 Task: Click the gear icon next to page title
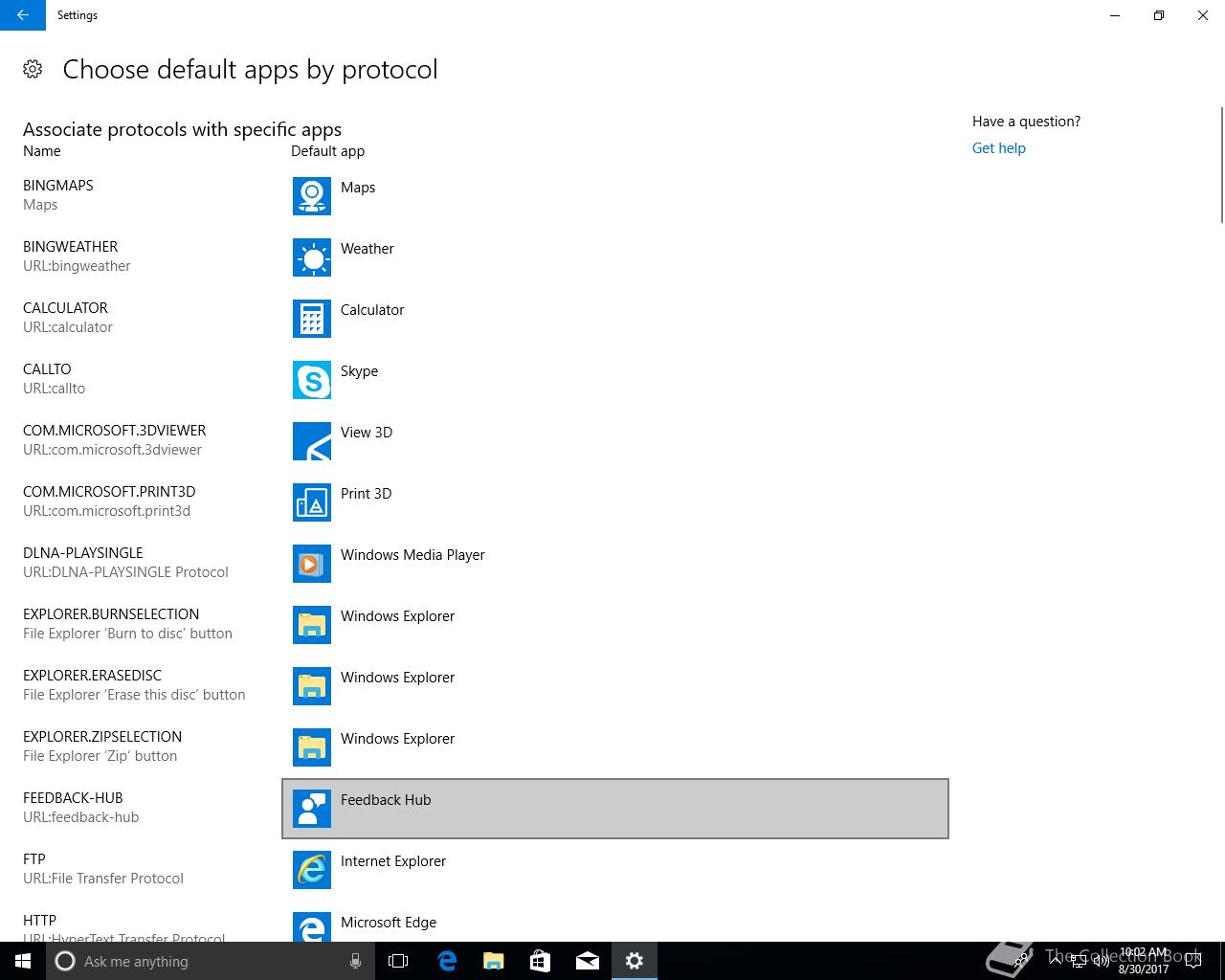tap(33, 69)
